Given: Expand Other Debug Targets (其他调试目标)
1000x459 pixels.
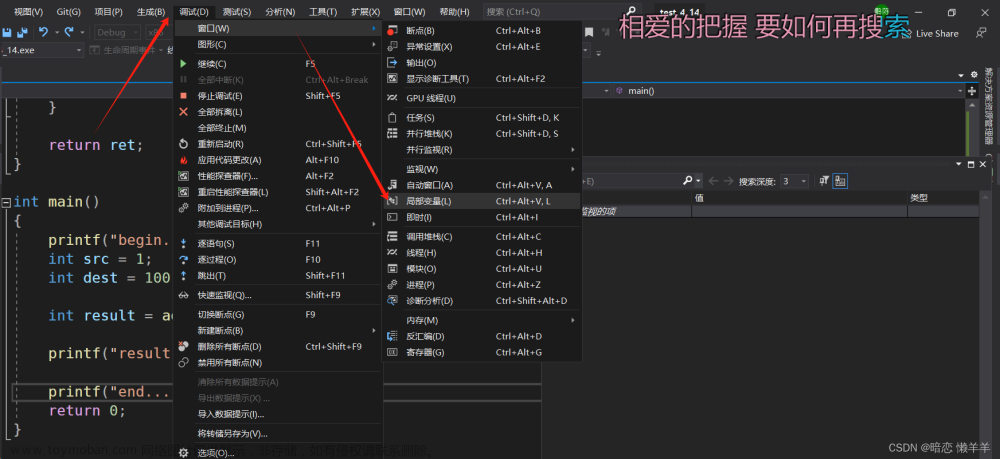Looking at the screenshot, I should [279, 224].
